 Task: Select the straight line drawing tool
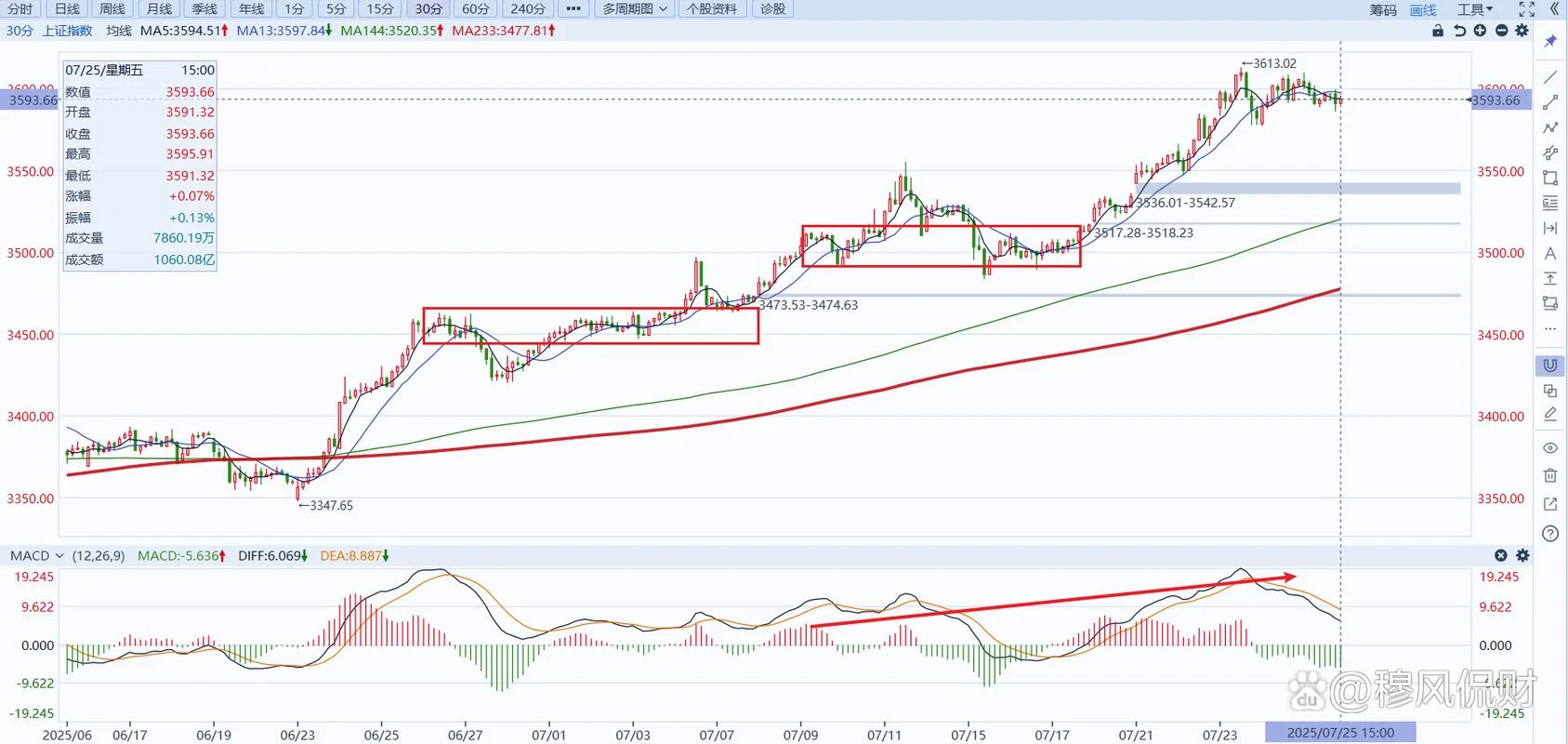(1550, 77)
